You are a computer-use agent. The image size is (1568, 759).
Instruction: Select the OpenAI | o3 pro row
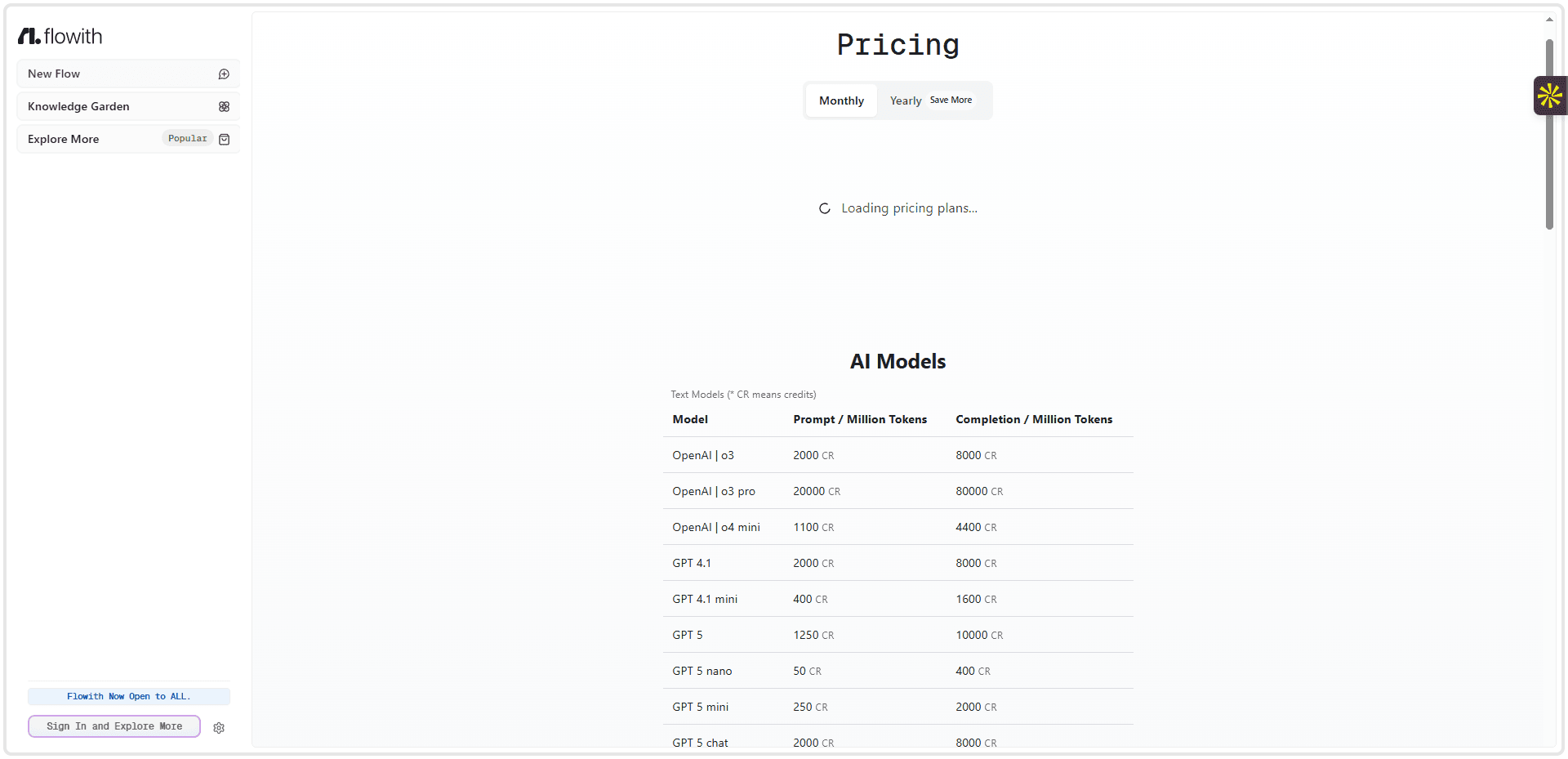[898, 491]
